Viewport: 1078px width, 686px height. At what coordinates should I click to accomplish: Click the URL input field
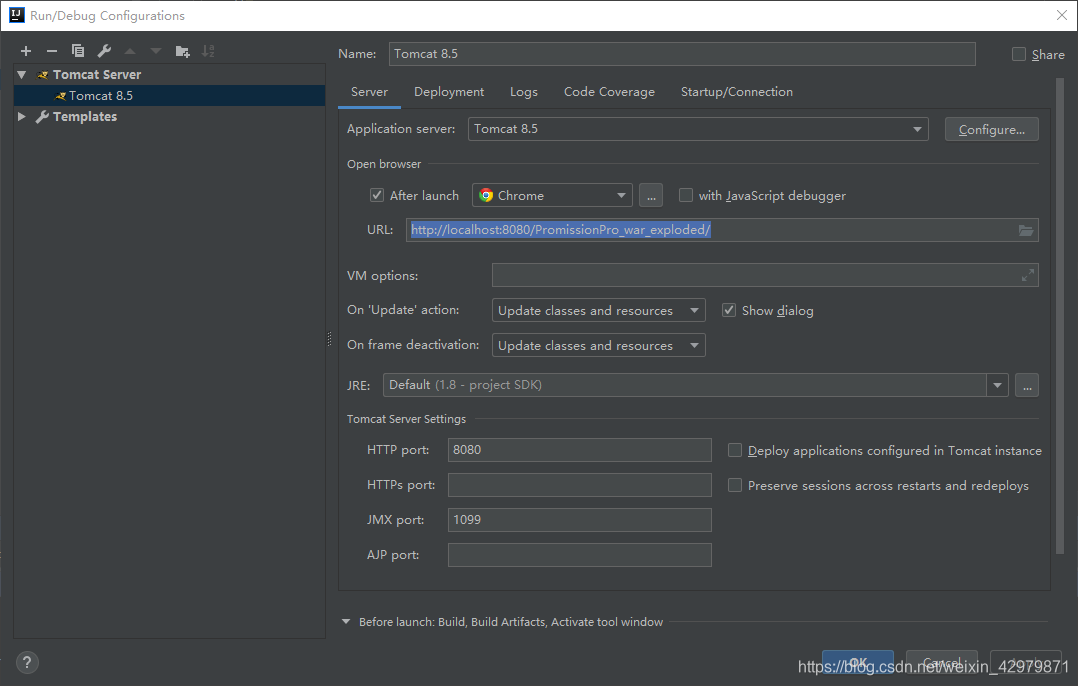(722, 230)
